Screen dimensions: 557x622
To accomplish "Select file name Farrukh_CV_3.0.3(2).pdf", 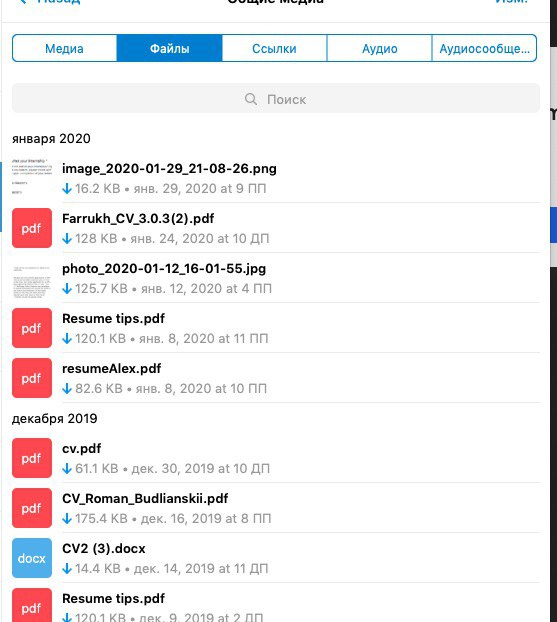I will click(138, 219).
